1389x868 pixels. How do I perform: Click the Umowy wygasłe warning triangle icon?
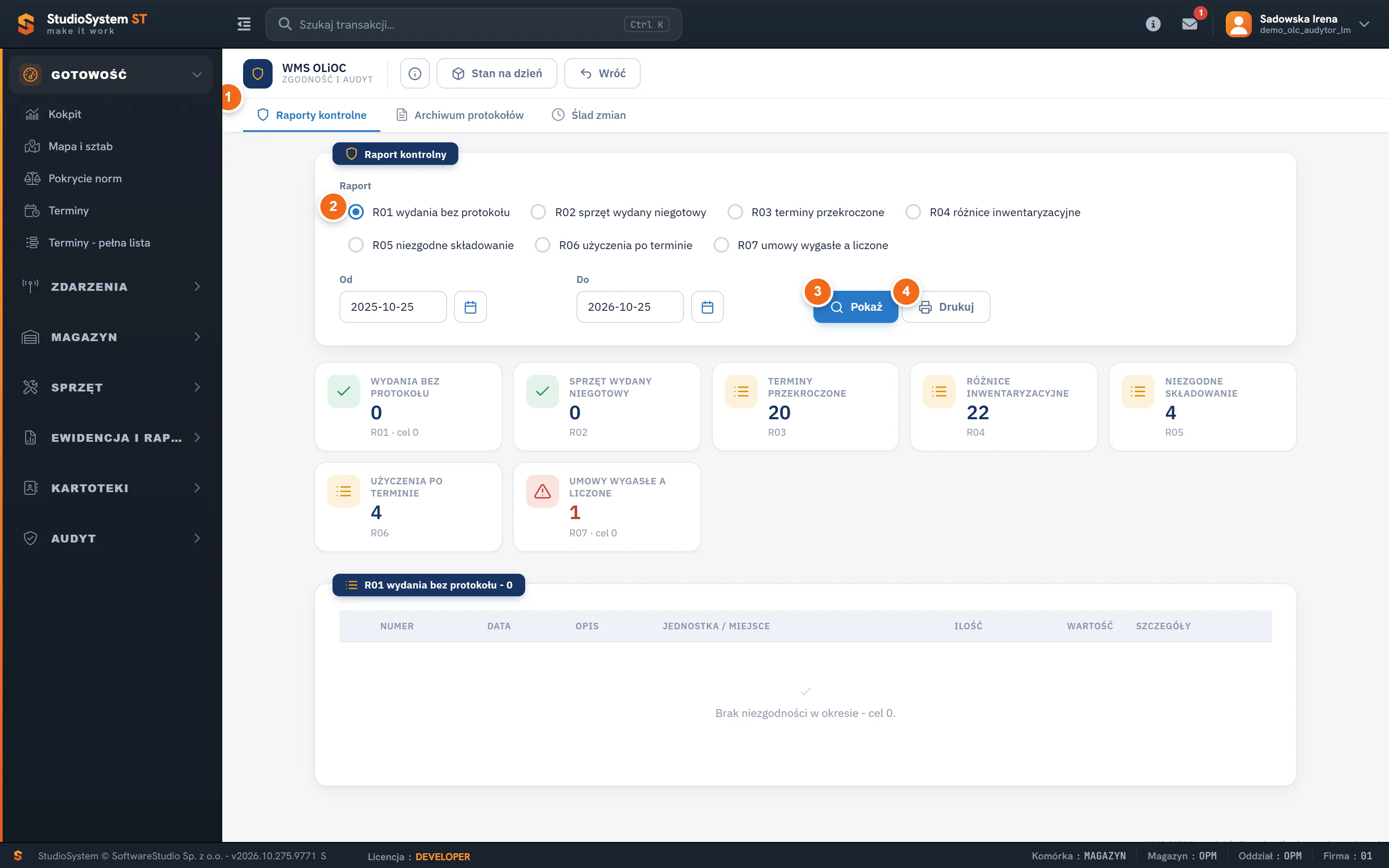coord(543,491)
